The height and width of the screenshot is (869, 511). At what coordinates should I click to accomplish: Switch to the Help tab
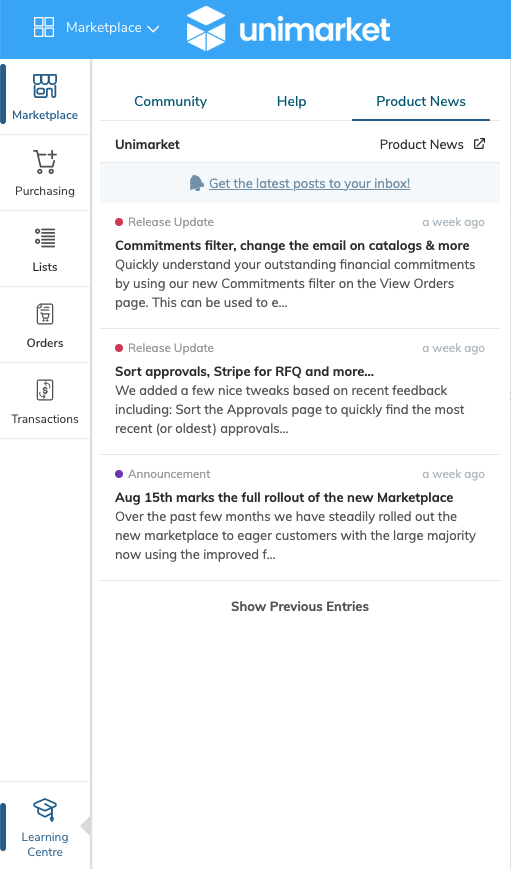point(292,101)
